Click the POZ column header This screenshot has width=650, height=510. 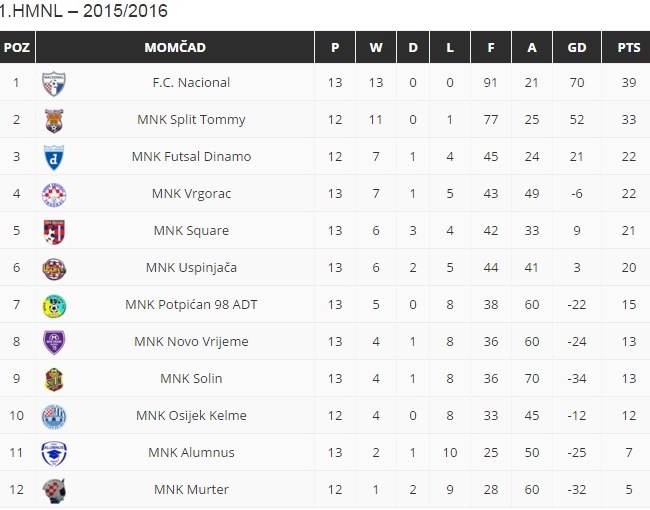(17, 47)
